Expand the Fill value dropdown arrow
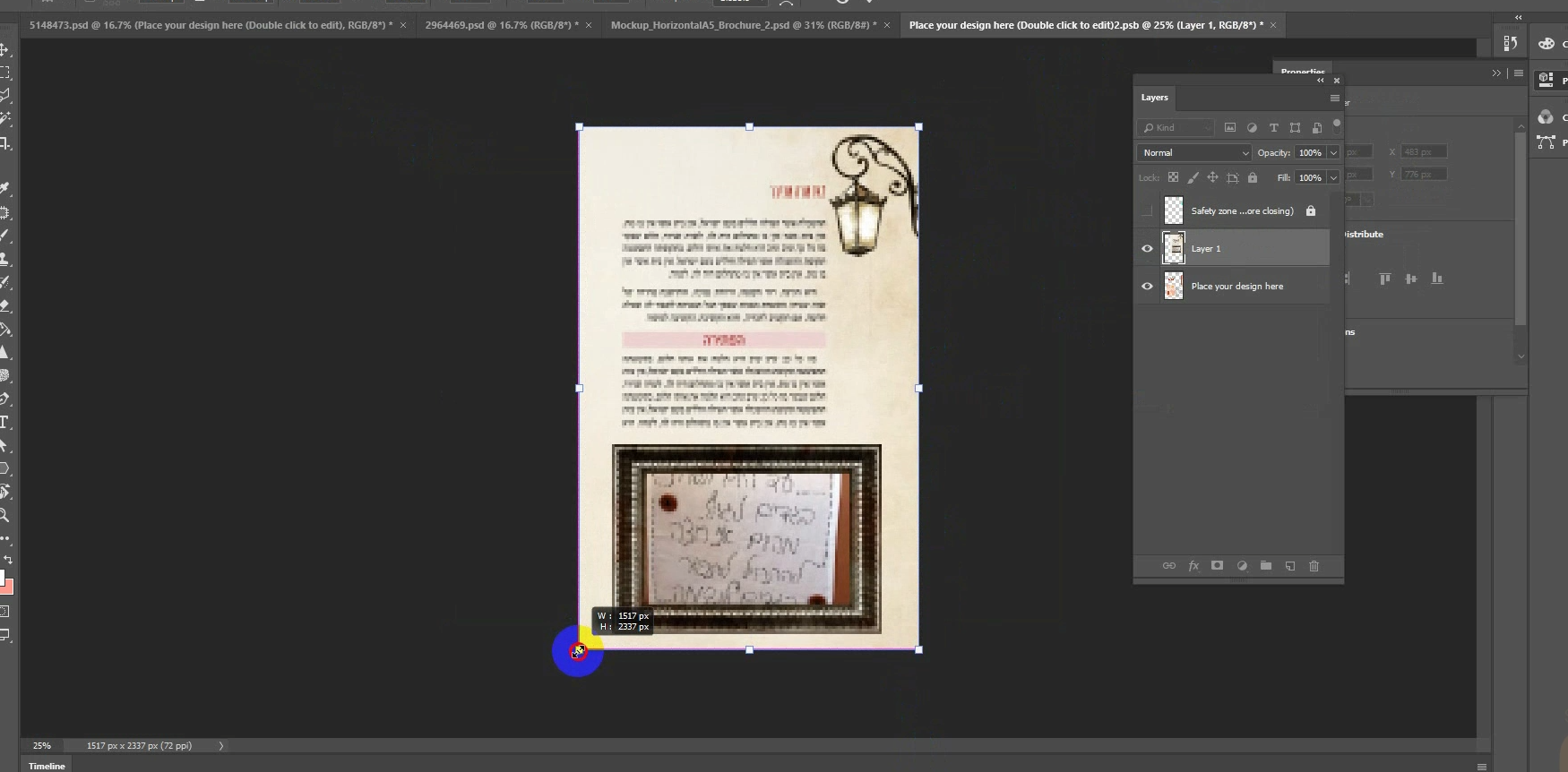Image resolution: width=1568 pixels, height=772 pixels. click(x=1333, y=178)
